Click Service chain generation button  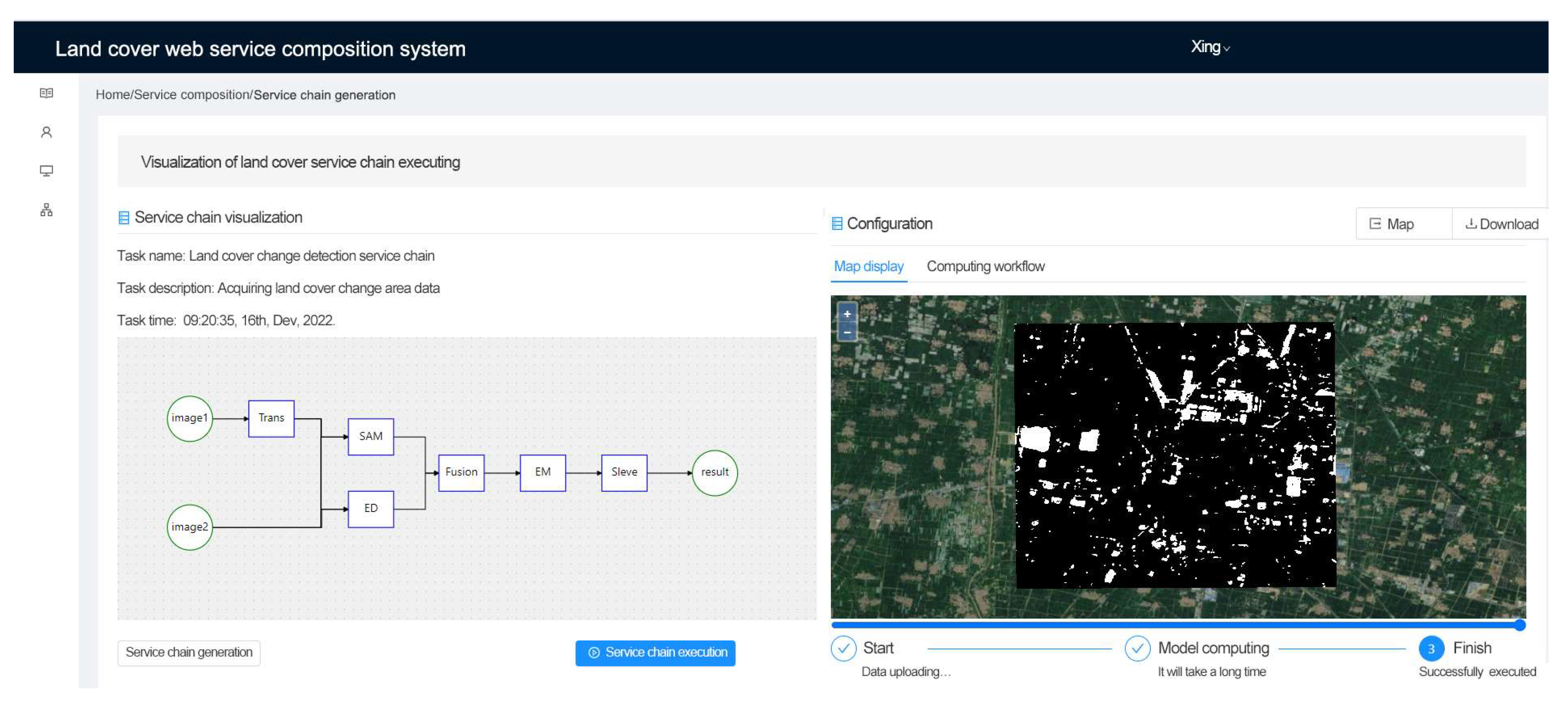[189, 652]
